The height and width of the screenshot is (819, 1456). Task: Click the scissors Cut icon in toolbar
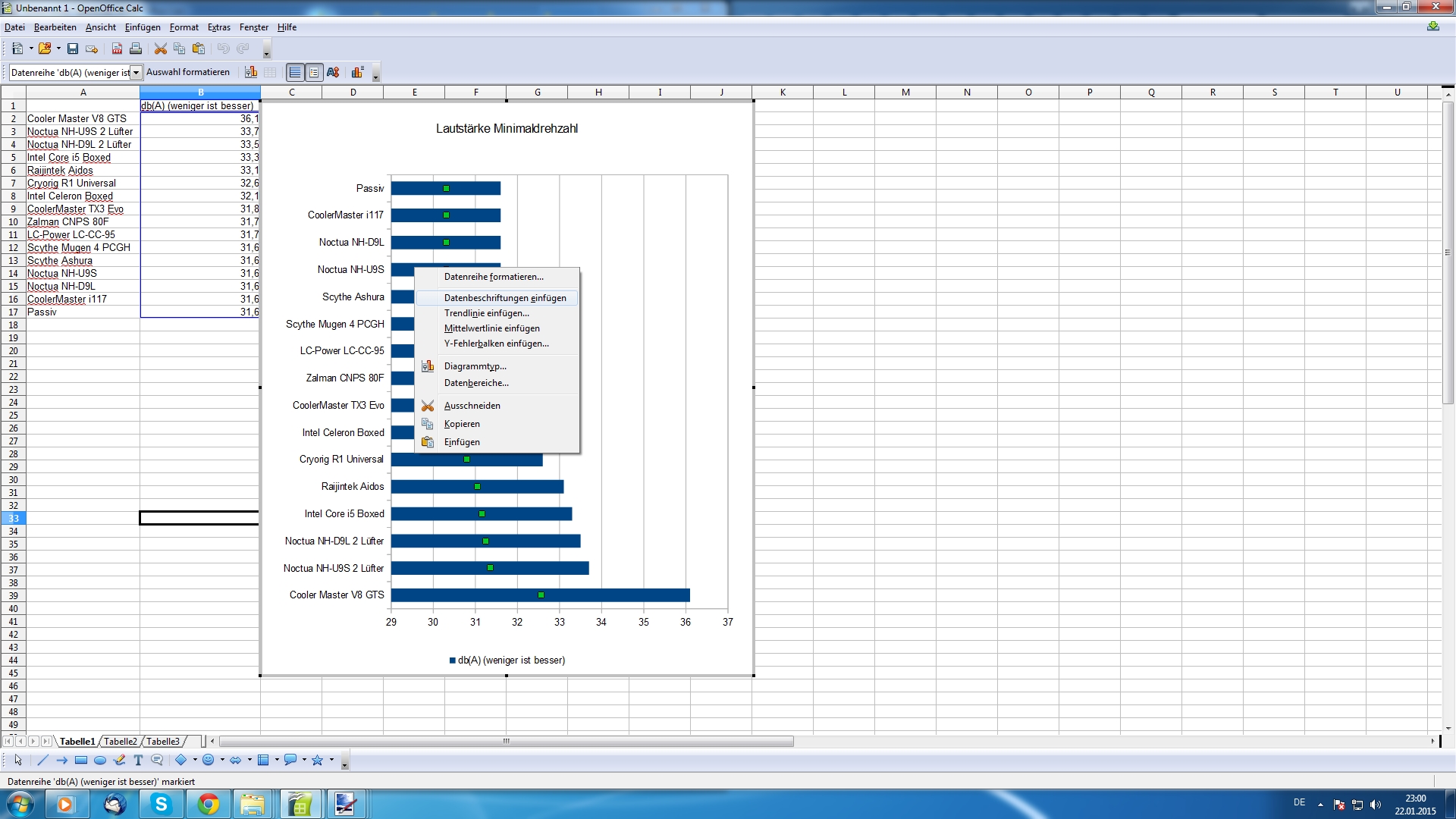160,49
